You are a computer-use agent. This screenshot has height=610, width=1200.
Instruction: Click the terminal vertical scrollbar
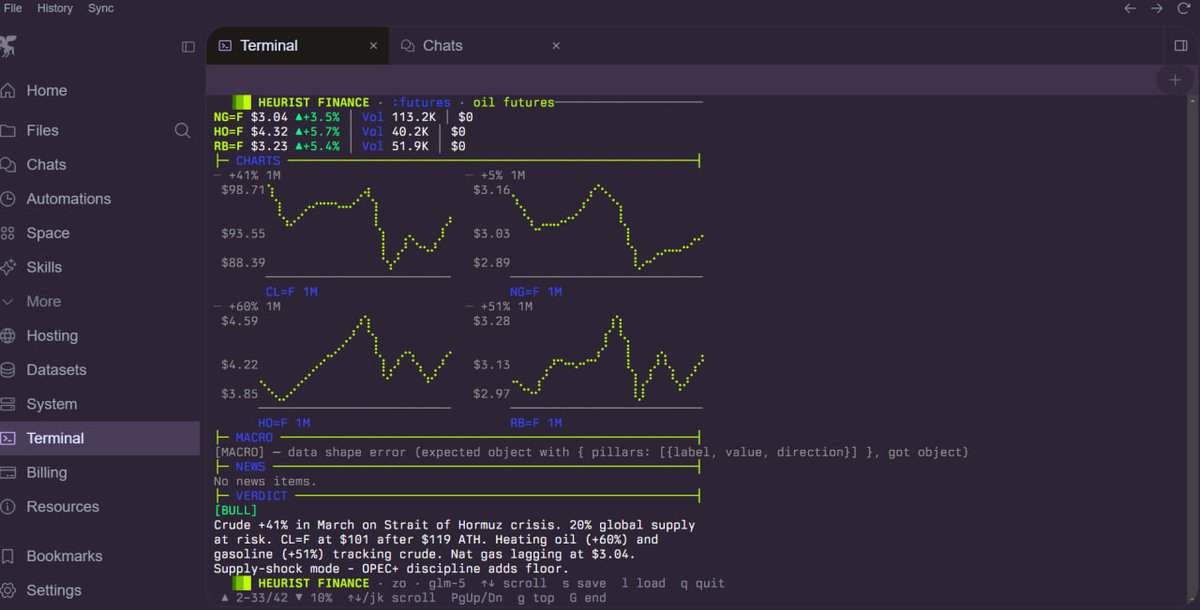point(1193,350)
